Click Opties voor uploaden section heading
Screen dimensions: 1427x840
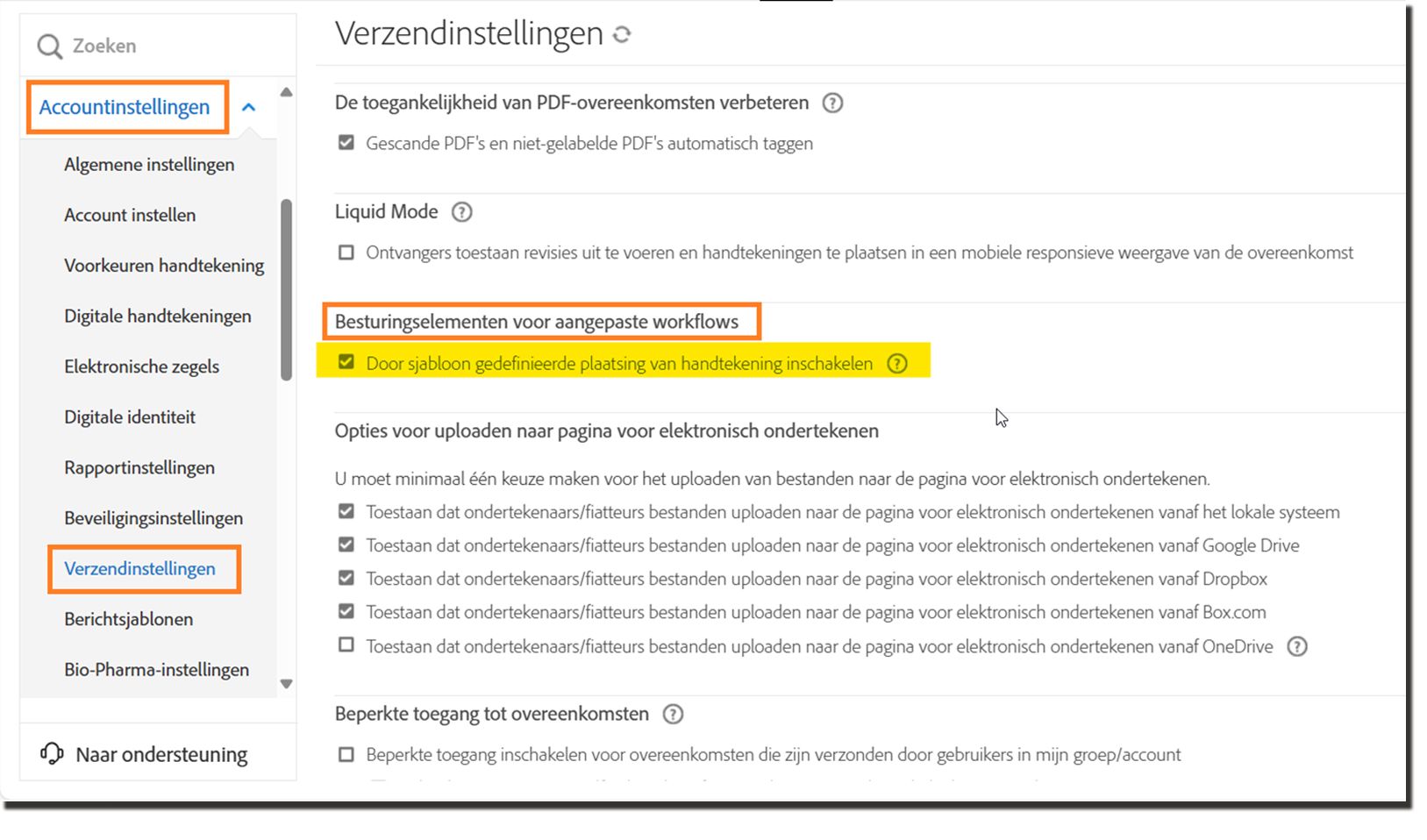[x=607, y=431]
